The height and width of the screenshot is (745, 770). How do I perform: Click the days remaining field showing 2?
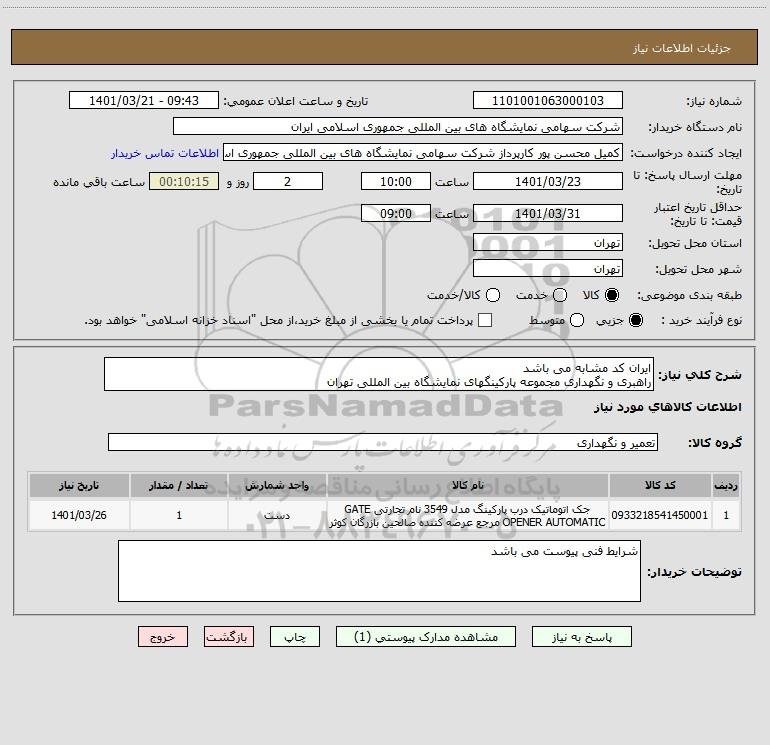288,181
